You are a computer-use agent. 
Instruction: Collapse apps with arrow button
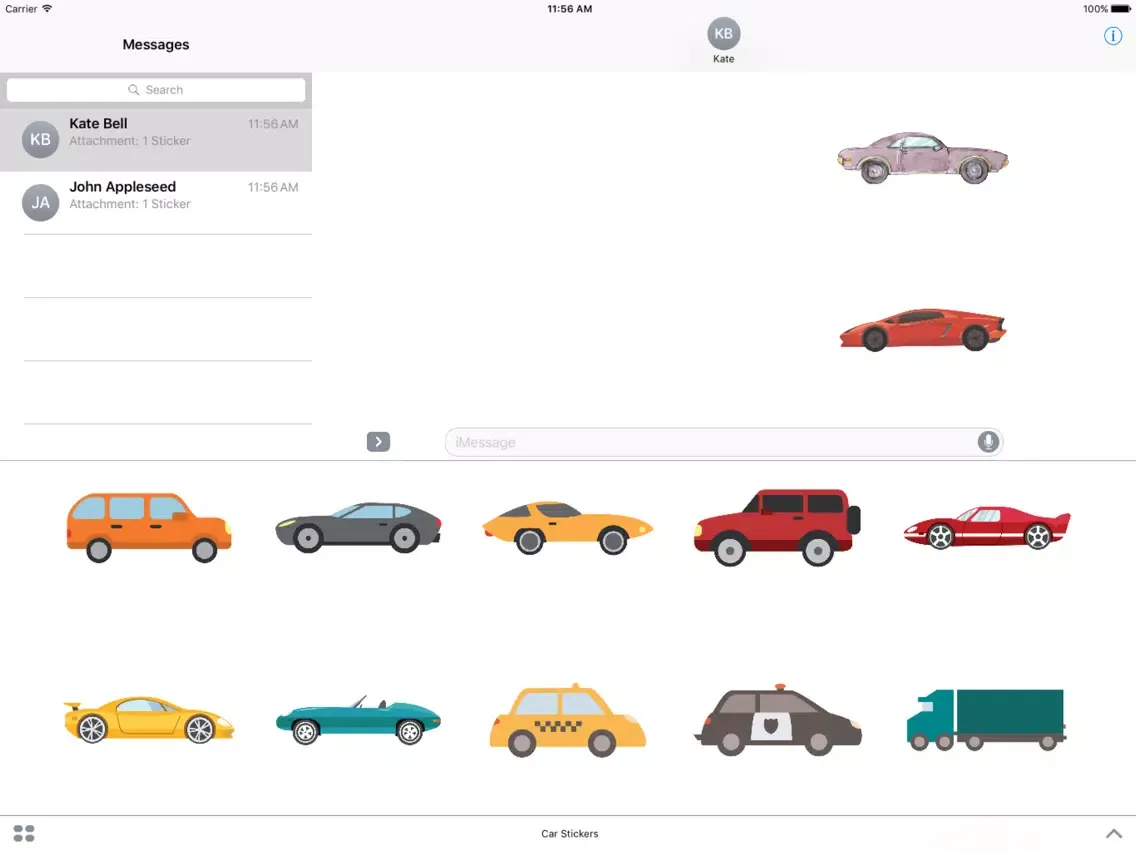pos(378,442)
